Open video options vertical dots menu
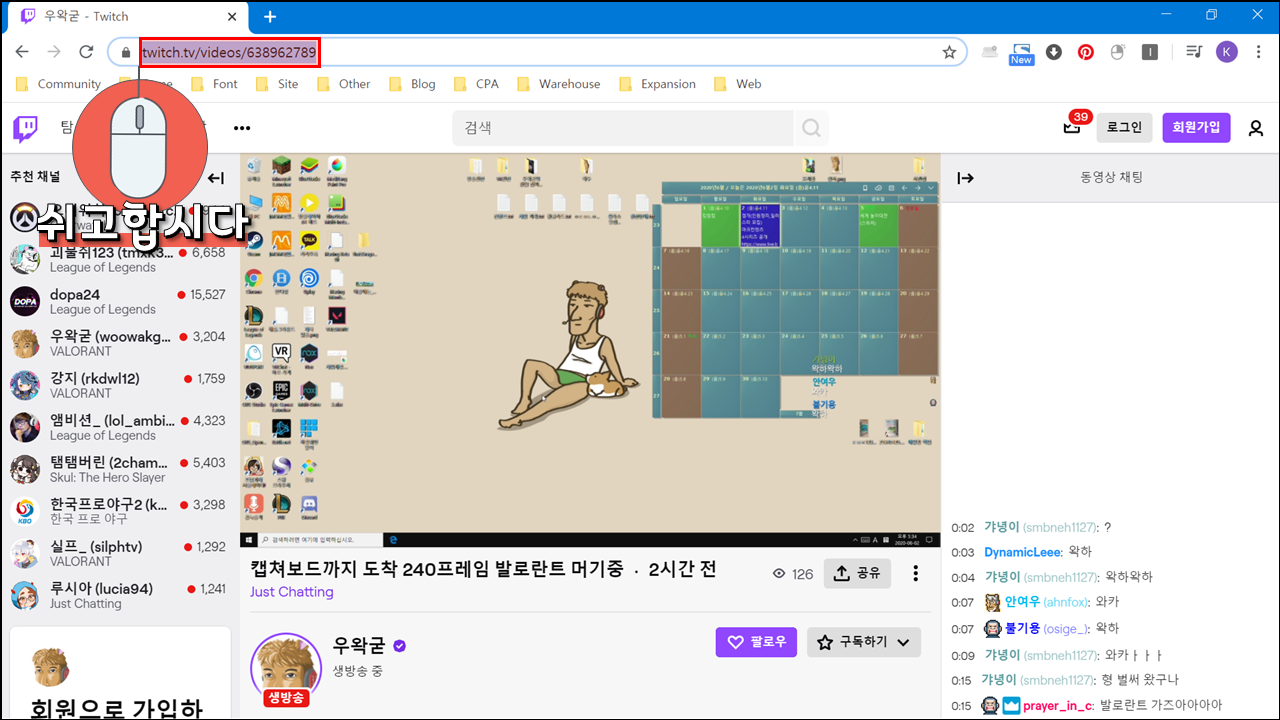The height and width of the screenshot is (720, 1280). [x=915, y=573]
